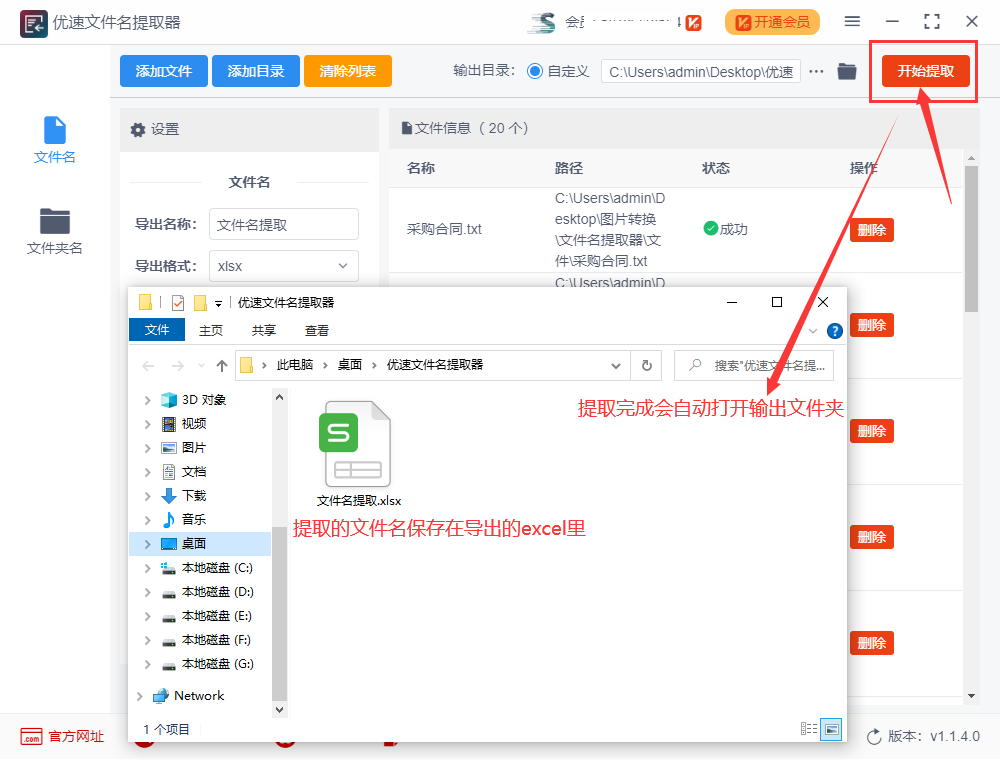Click the Explorer search box
Image resolution: width=1000 pixels, height=760 pixels.
[754, 365]
